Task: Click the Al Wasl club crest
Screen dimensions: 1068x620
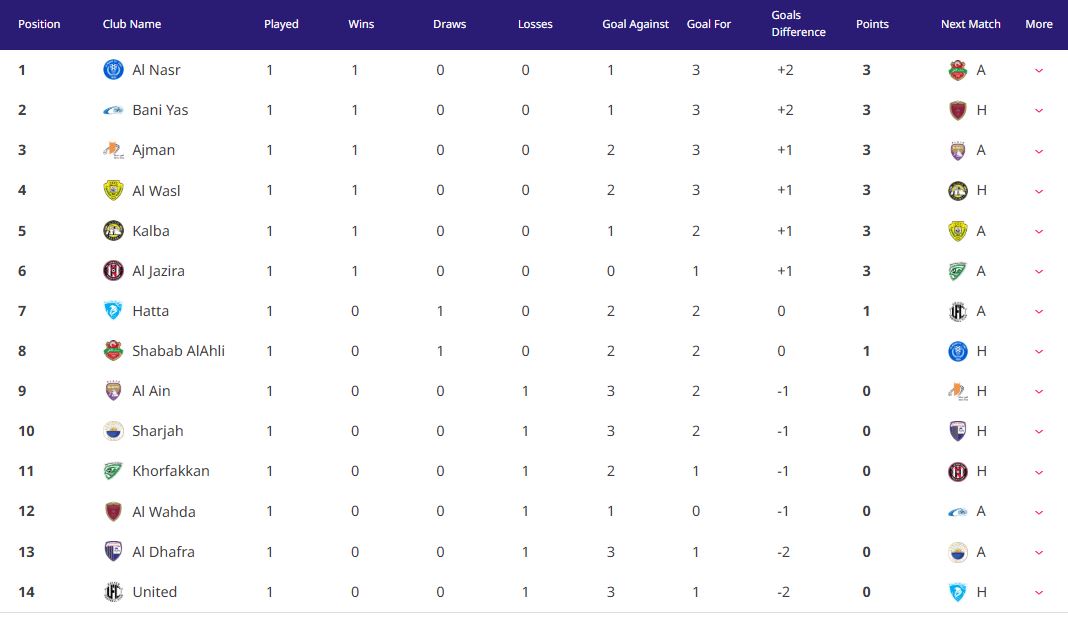Action: [113, 190]
